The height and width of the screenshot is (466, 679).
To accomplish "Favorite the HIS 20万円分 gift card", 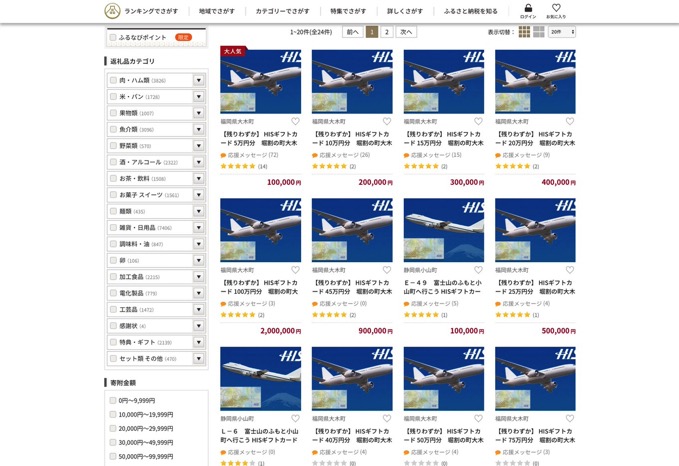I will pyautogui.click(x=570, y=121).
